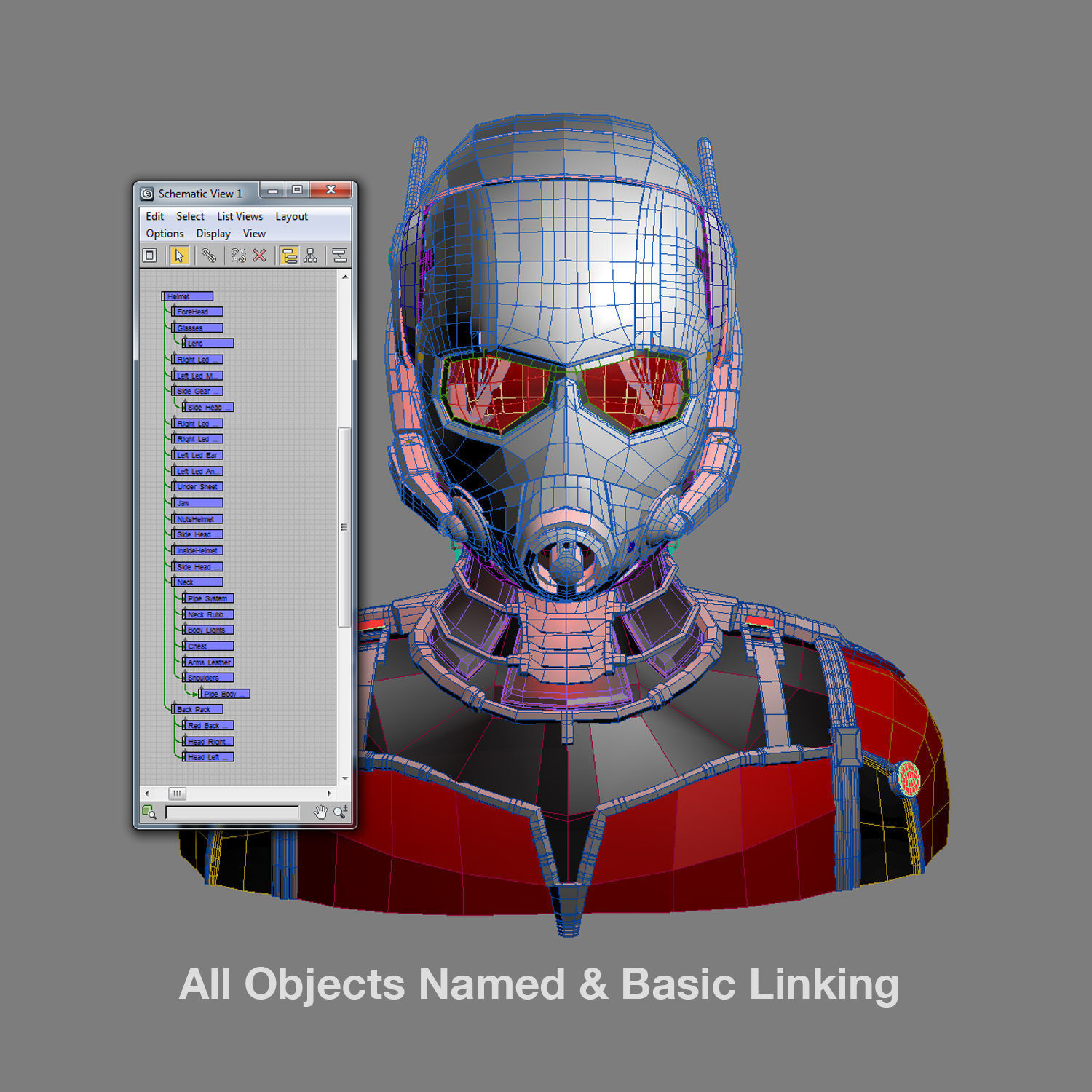The width and height of the screenshot is (1092, 1092).
Task: Select the Body Lights node
Action: tap(208, 630)
